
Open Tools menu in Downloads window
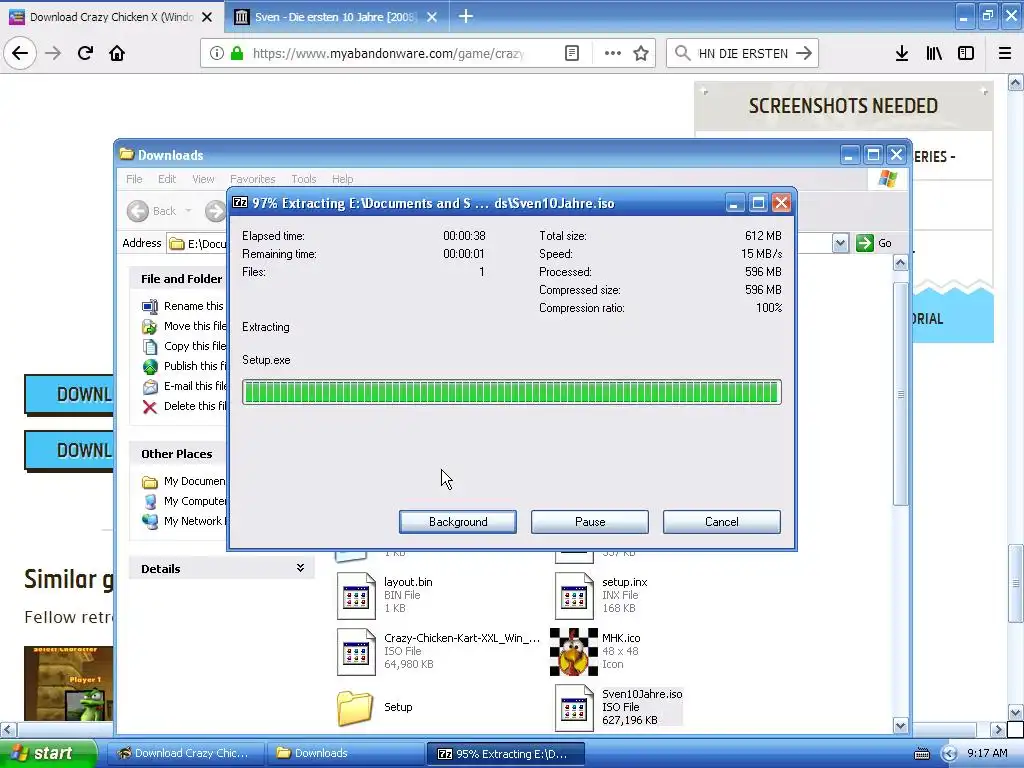click(304, 179)
